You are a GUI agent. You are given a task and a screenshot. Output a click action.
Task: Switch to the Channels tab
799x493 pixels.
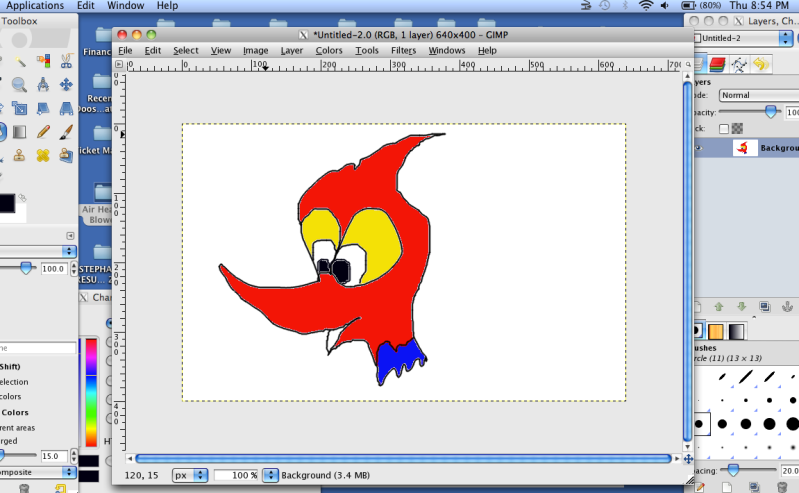coord(719,64)
